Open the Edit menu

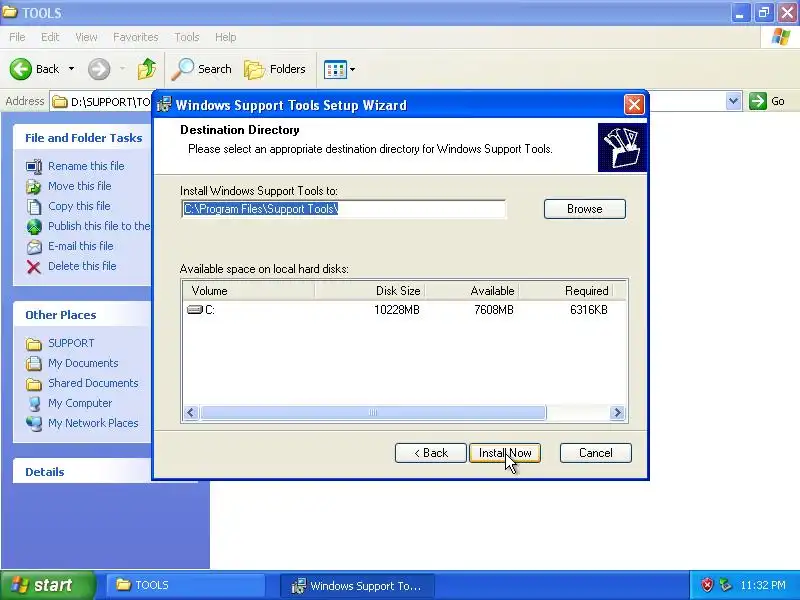pos(50,37)
